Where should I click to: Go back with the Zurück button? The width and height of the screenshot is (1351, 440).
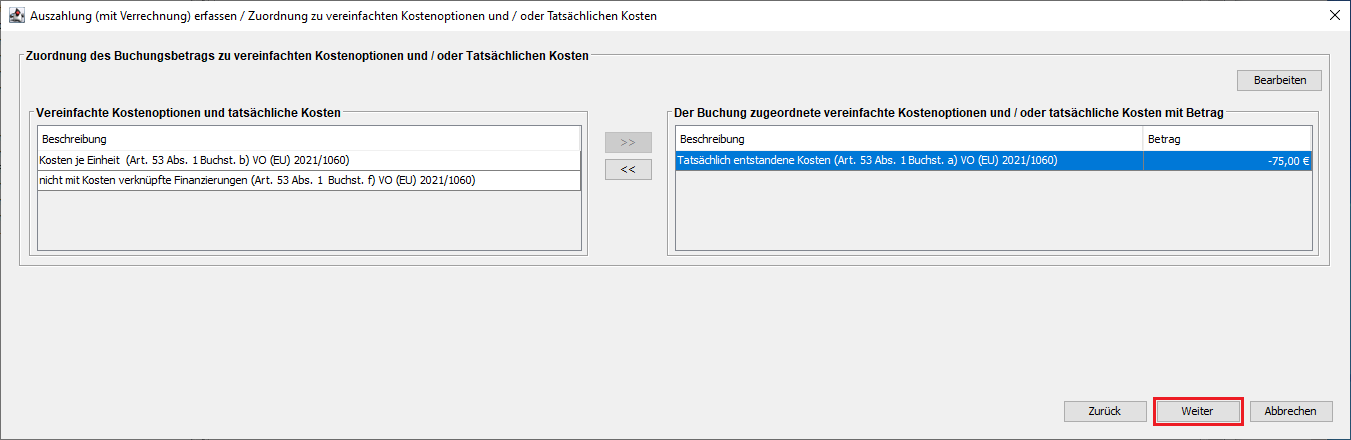1104,411
